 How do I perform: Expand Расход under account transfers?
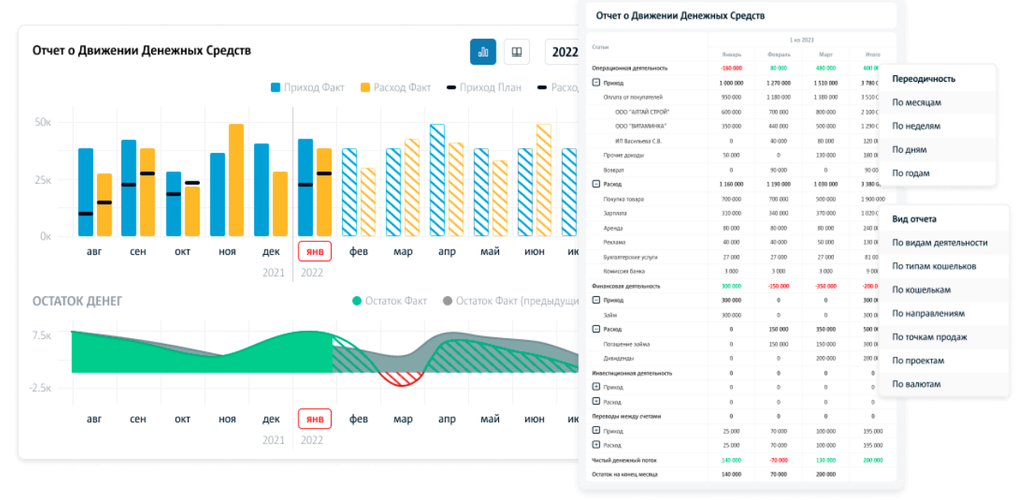596,445
